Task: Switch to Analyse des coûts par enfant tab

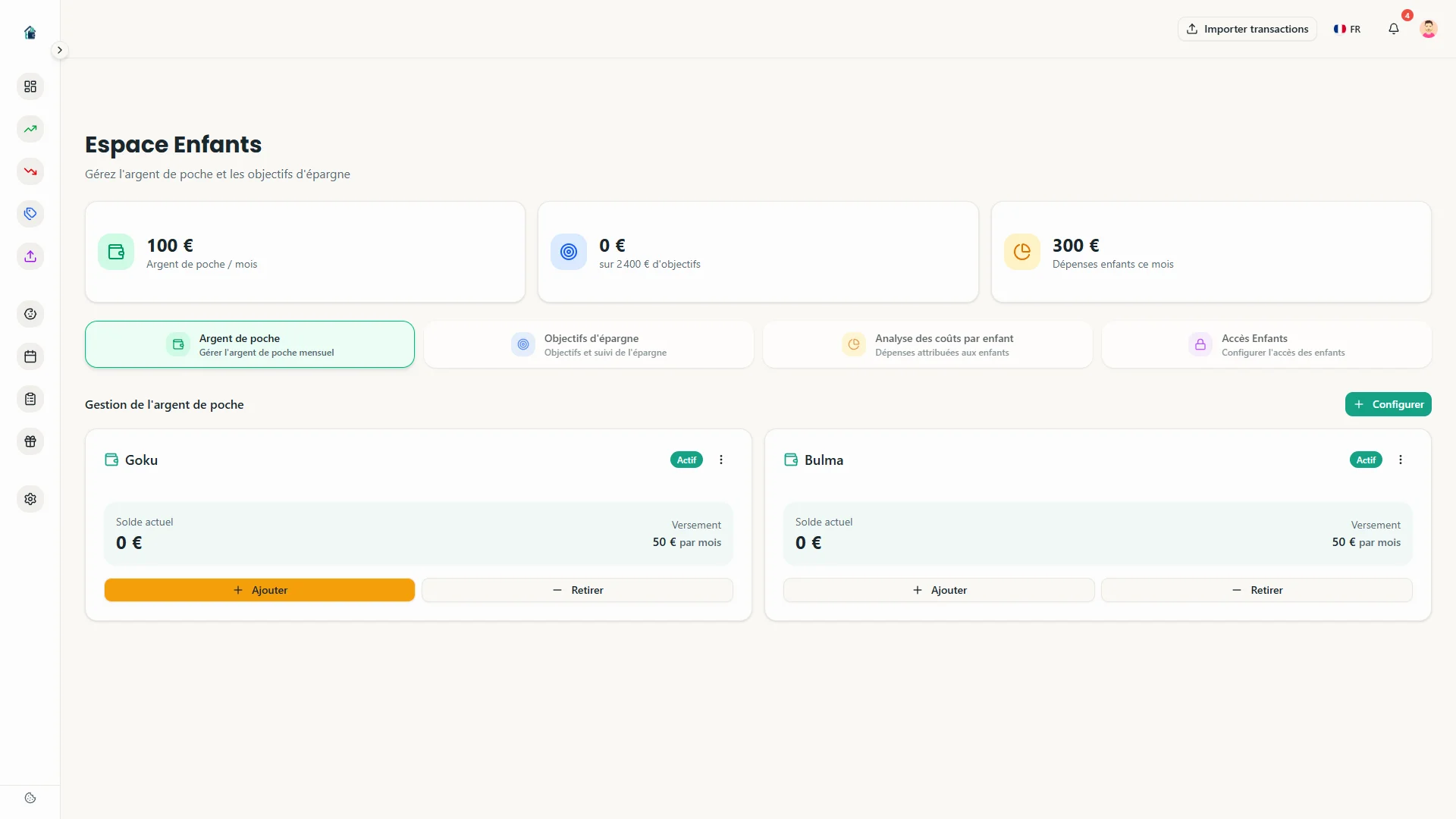Action: coord(927,344)
